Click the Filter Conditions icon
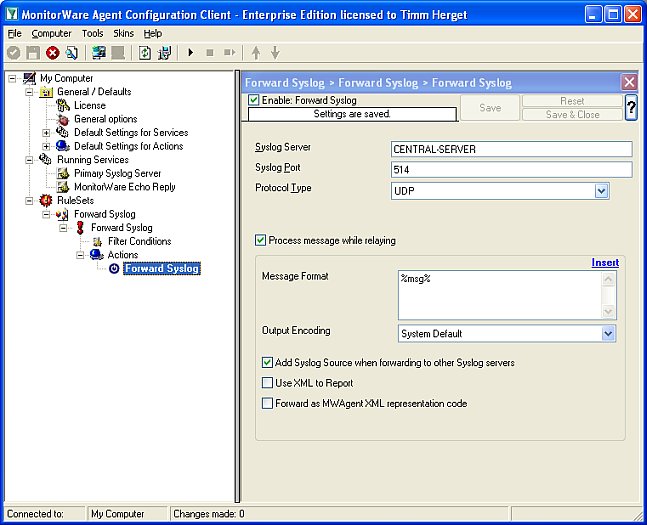This screenshot has width=647, height=525. tap(97, 241)
